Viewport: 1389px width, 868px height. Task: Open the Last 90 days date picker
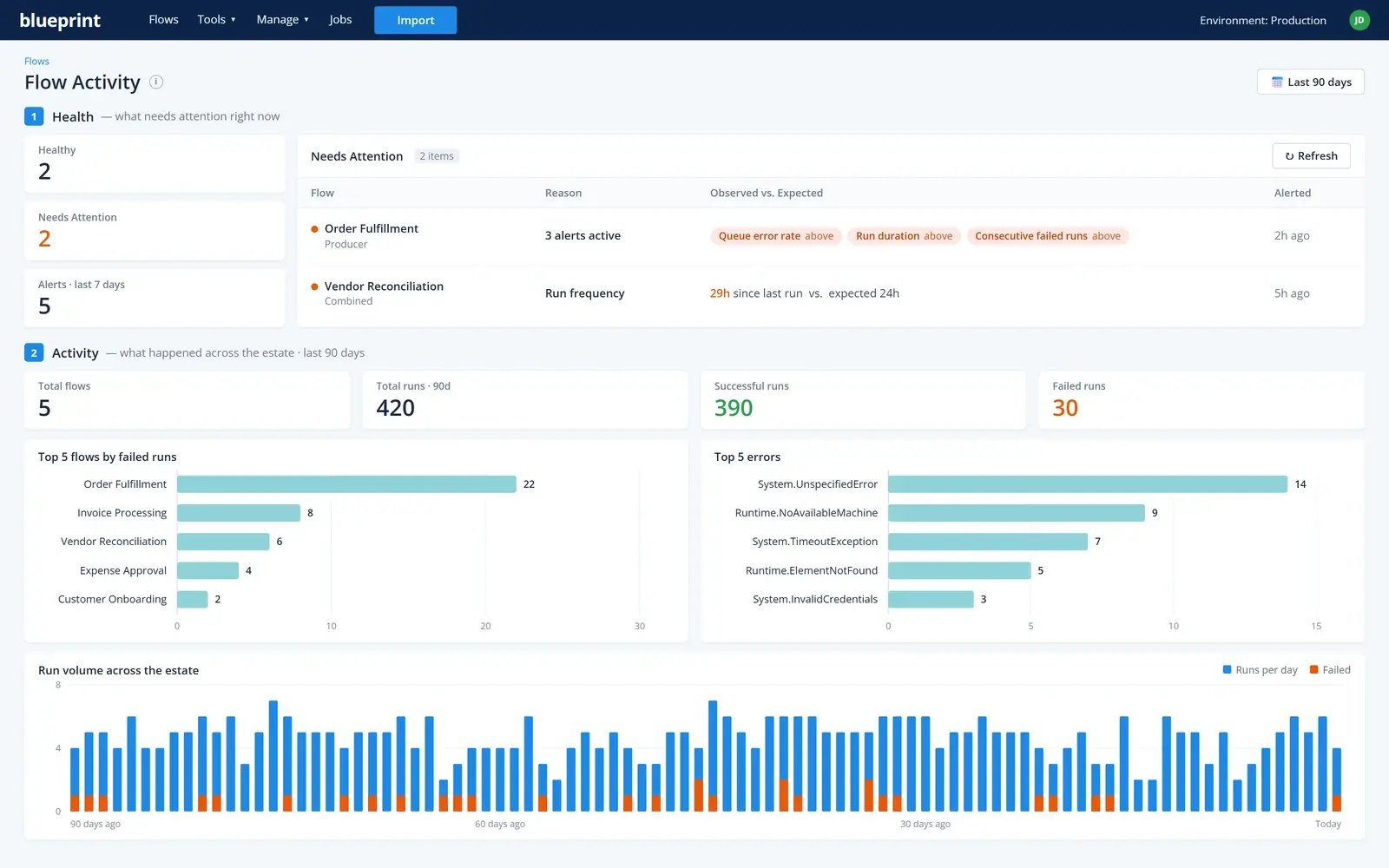1310,82
